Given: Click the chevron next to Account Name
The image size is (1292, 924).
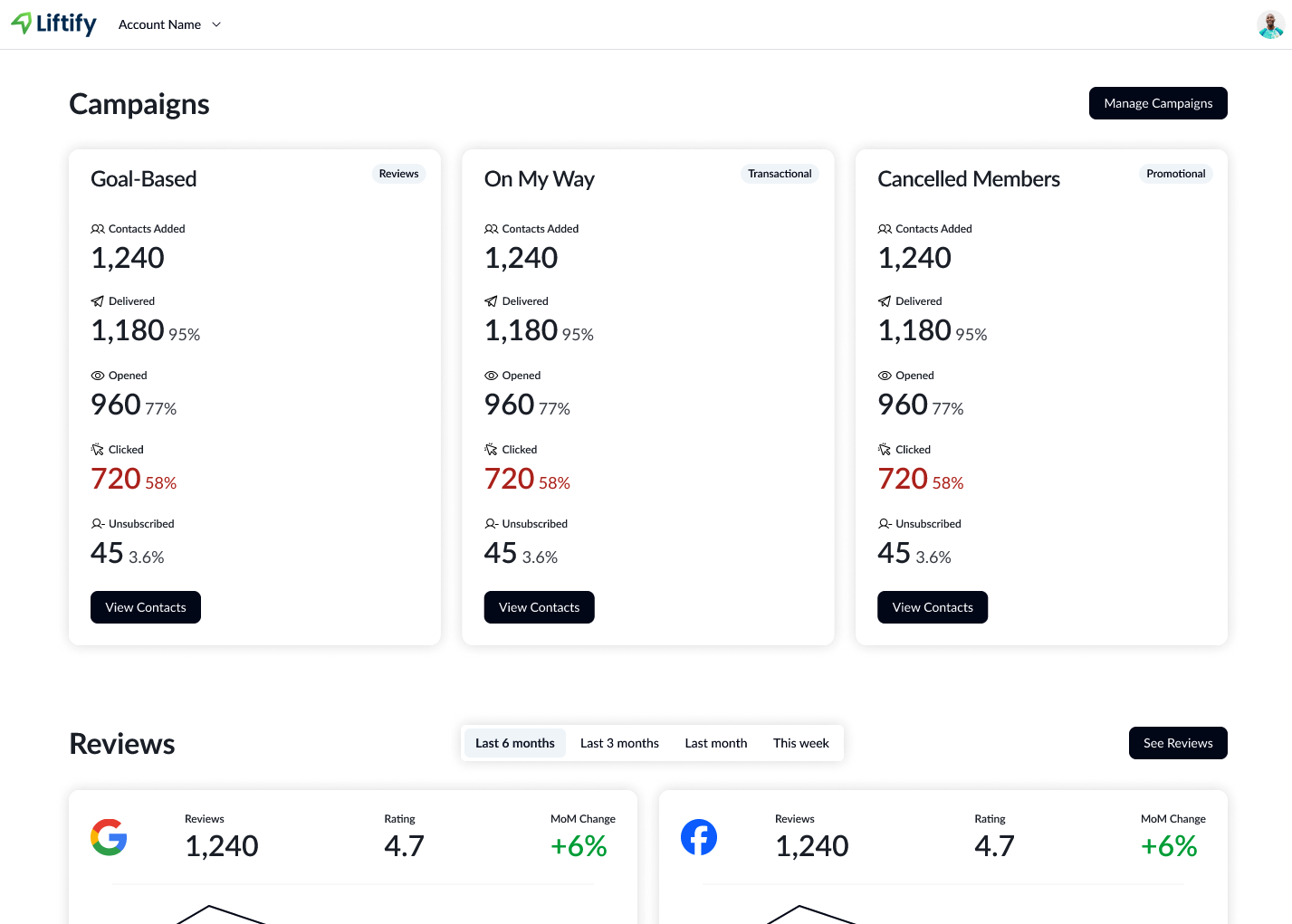Looking at the screenshot, I should (x=216, y=24).
